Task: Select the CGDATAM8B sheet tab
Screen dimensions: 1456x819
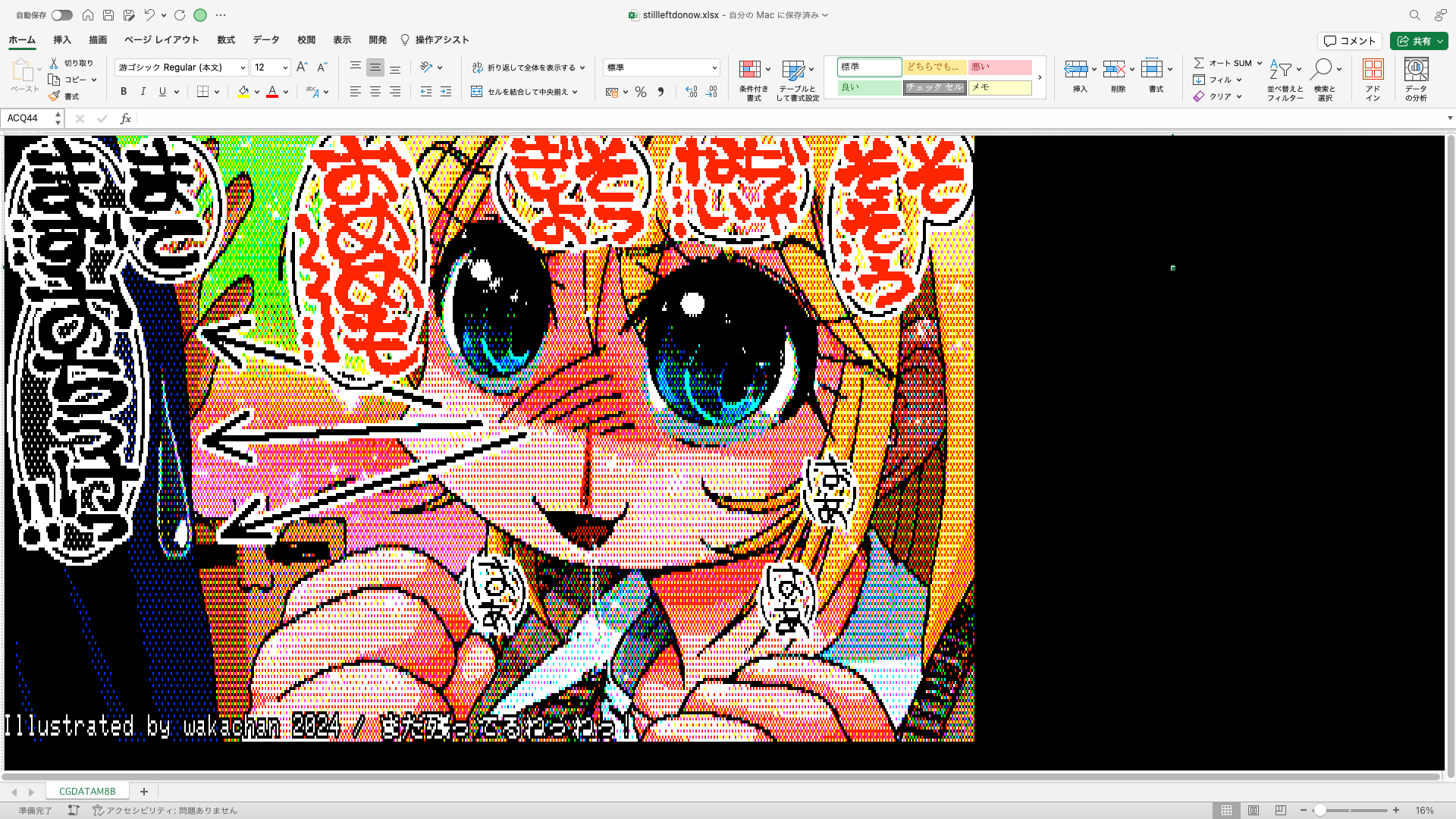Action: [87, 791]
